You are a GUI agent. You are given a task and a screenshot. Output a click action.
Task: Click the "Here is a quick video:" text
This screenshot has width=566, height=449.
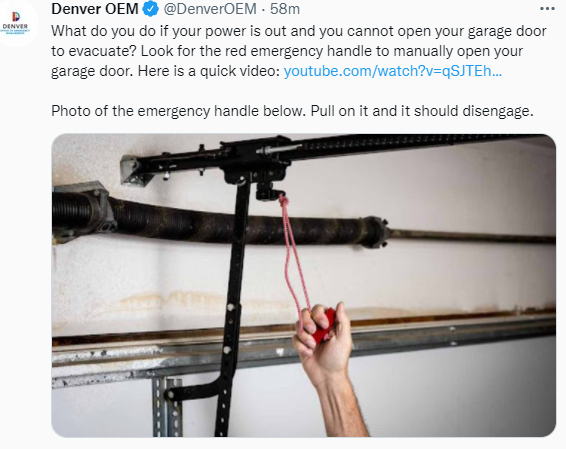click(x=209, y=71)
